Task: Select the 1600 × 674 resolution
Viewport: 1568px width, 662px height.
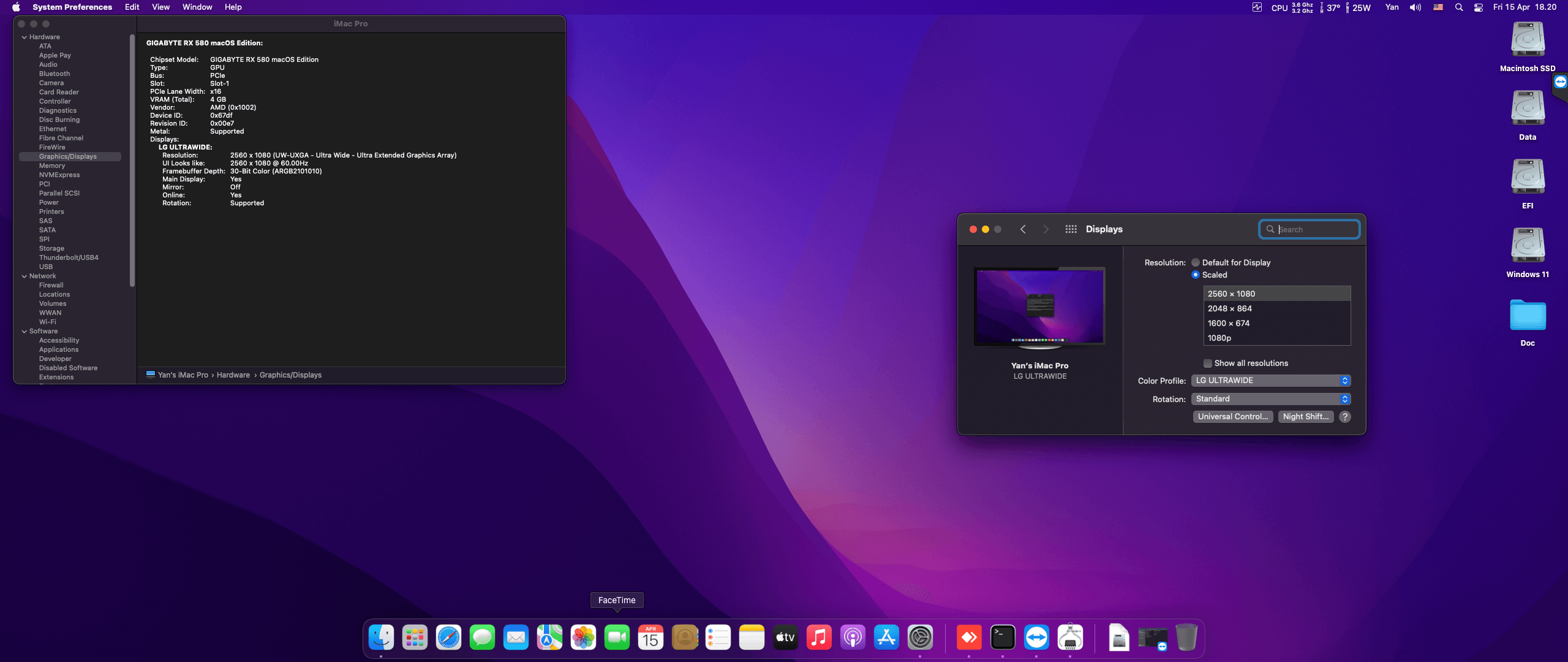Action: (x=1277, y=324)
